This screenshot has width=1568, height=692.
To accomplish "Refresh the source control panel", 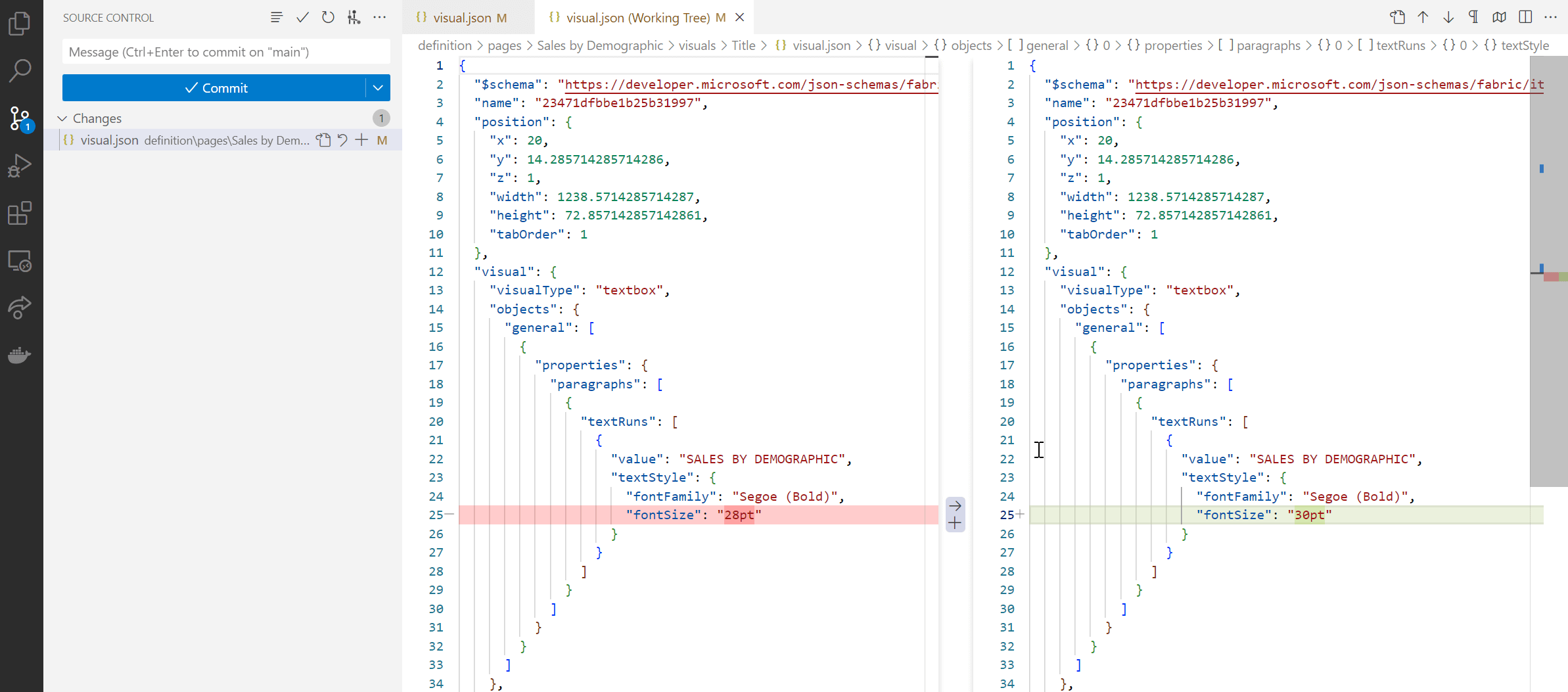I will click(x=328, y=18).
